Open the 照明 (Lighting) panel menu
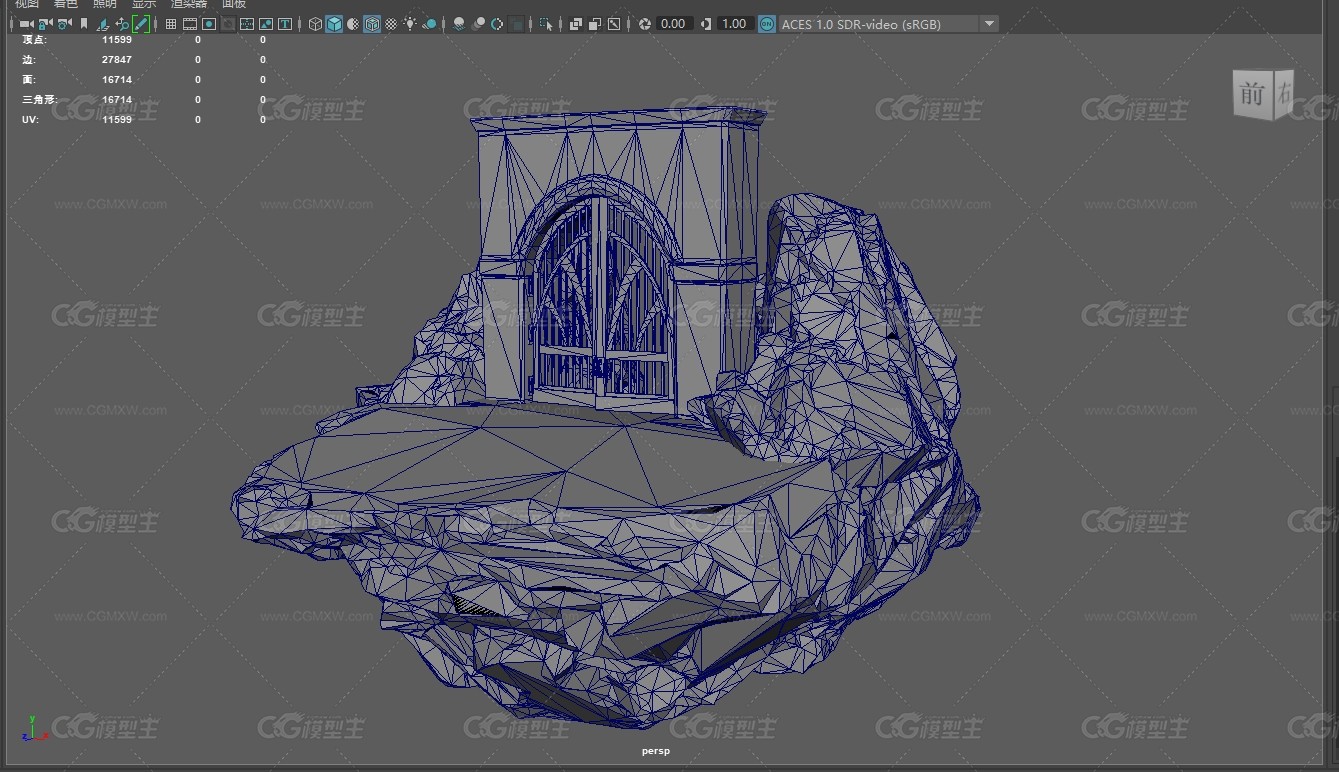This screenshot has width=1339, height=772. [105, 4]
